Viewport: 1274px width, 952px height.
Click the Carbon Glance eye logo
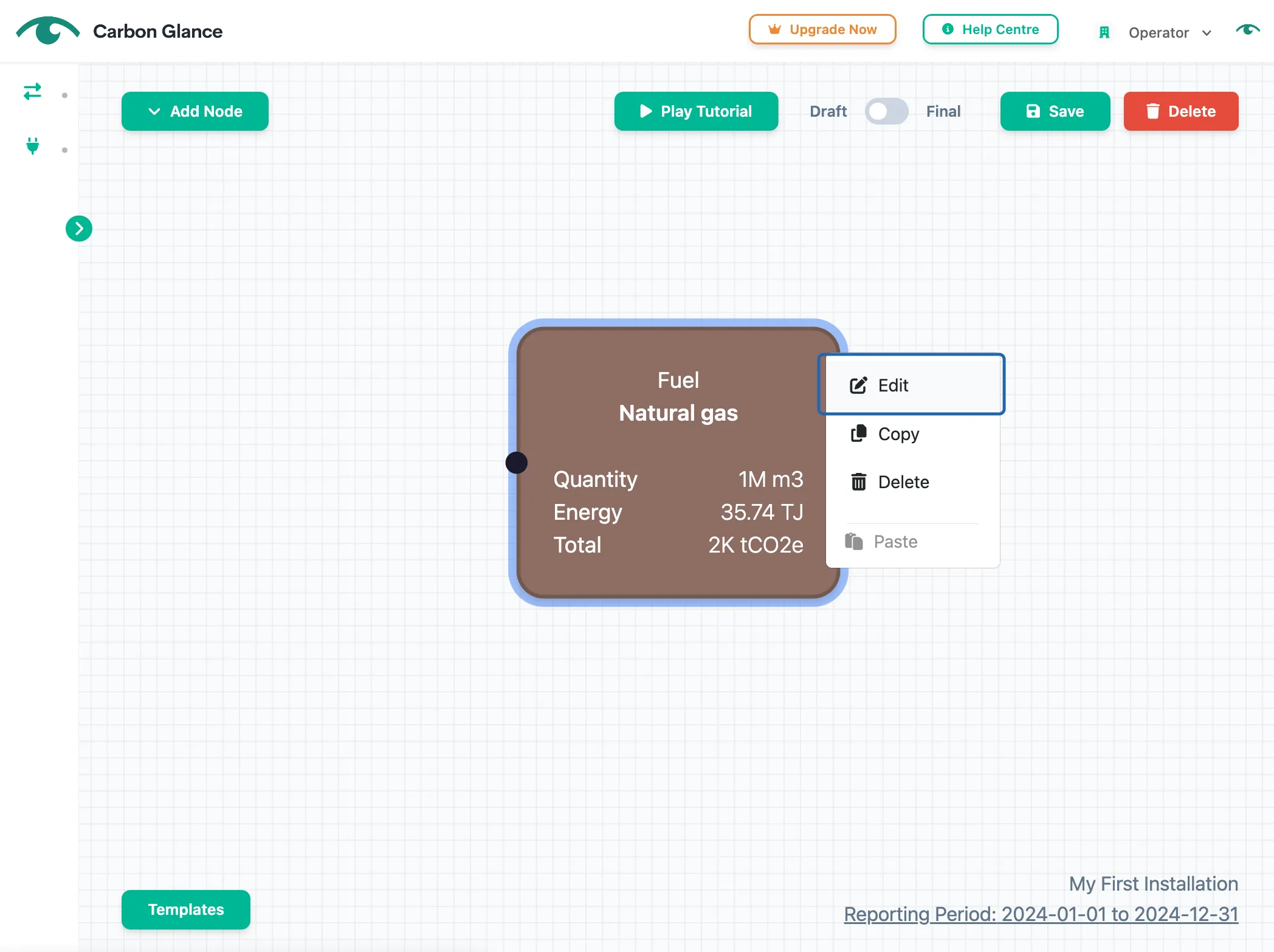47,30
